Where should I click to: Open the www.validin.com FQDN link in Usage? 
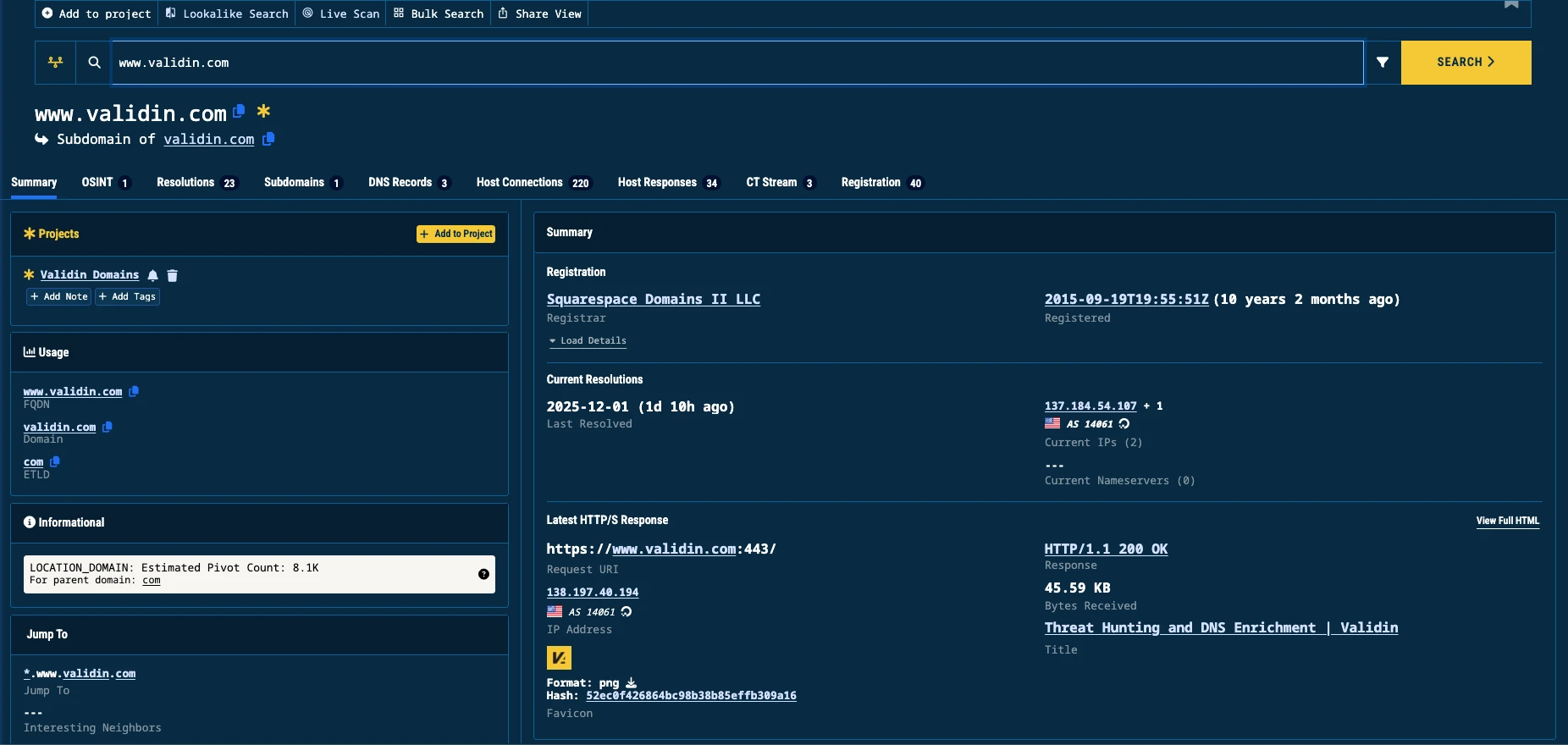(x=73, y=391)
